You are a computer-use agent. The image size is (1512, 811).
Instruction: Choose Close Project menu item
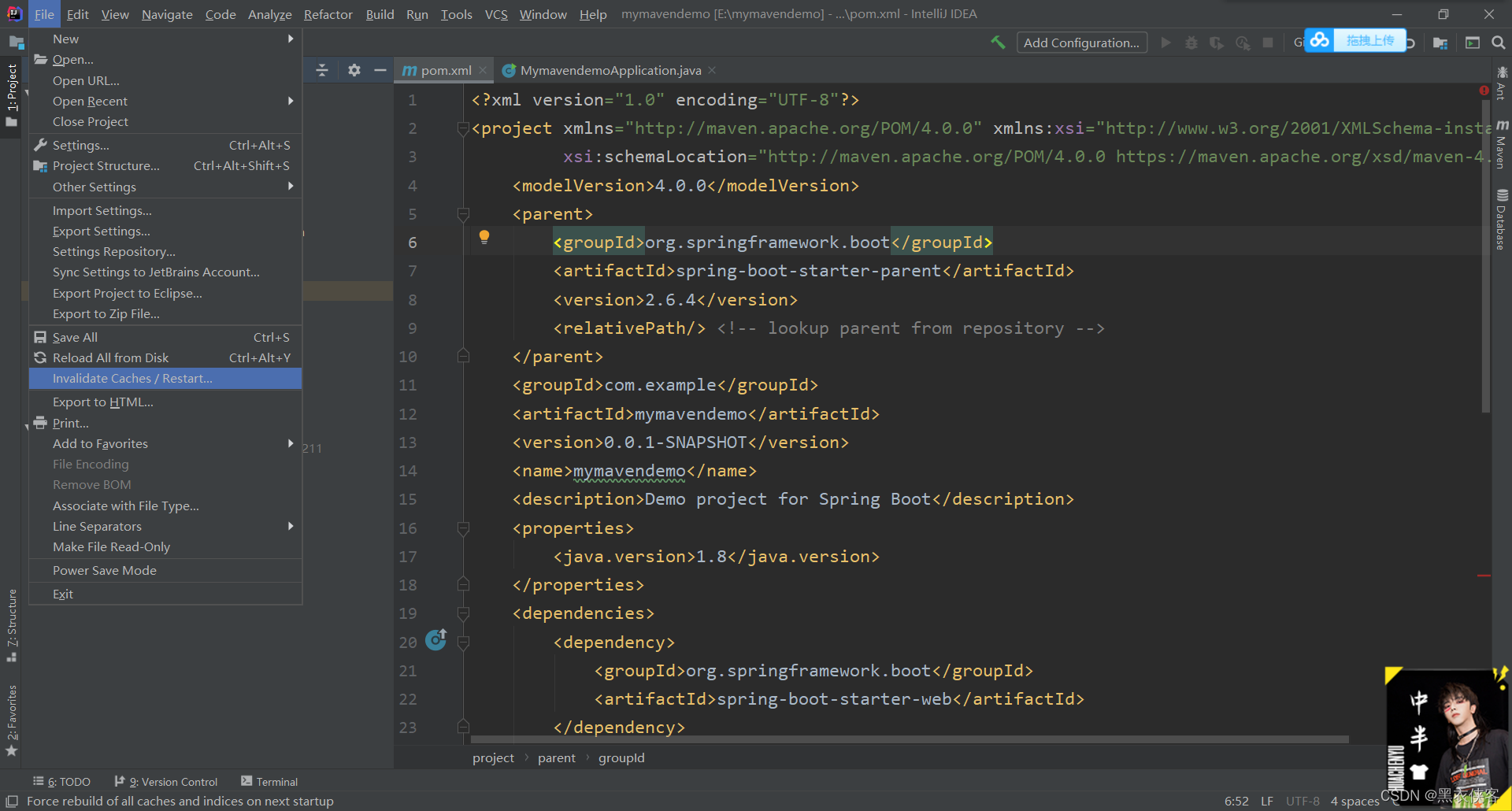165,121
